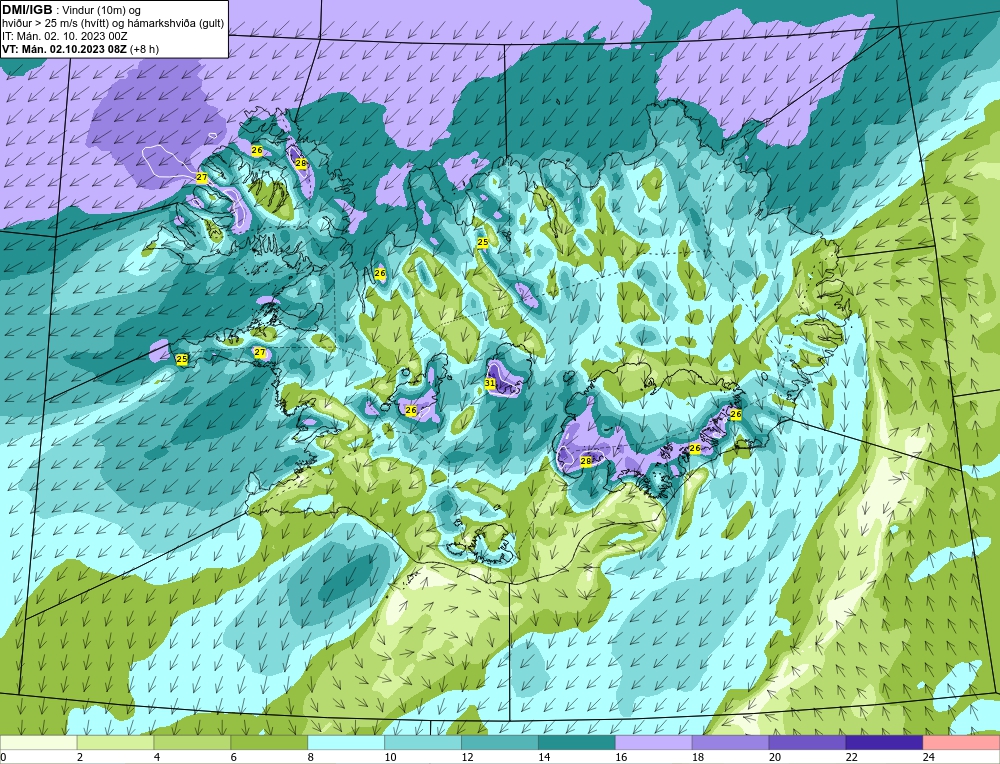Click the legend scale value 16
The height and width of the screenshot is (764, 1000).
[x=621, y=757]
